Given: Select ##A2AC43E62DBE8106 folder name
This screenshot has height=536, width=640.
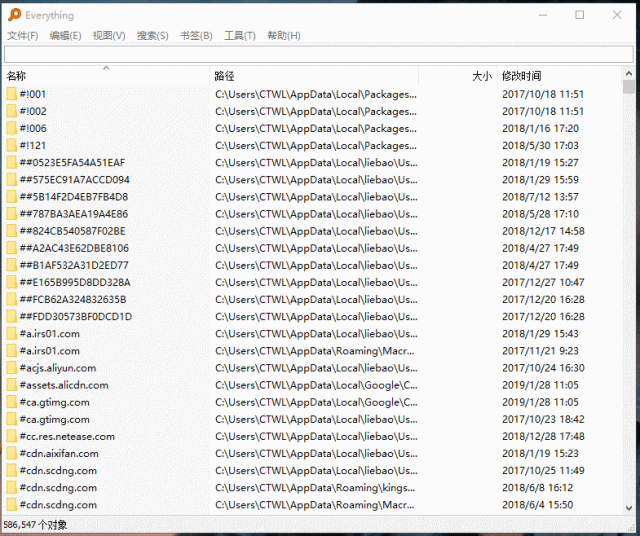Looking at the screenshot, I should point(74,248).
